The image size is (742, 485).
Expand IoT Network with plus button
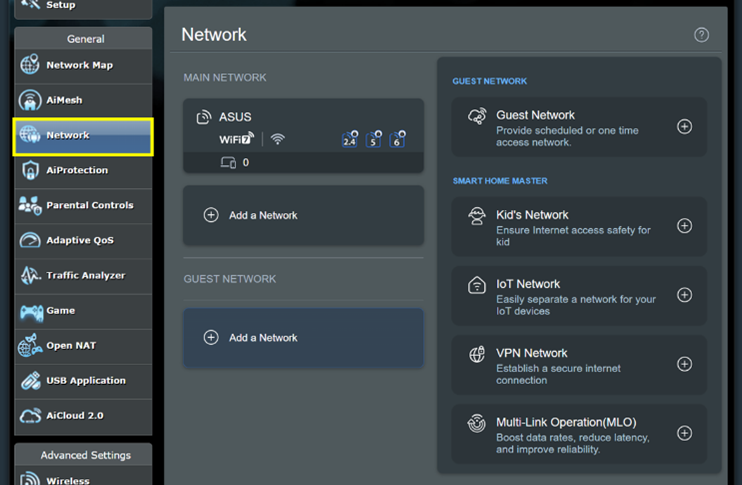tap(684, 295)
